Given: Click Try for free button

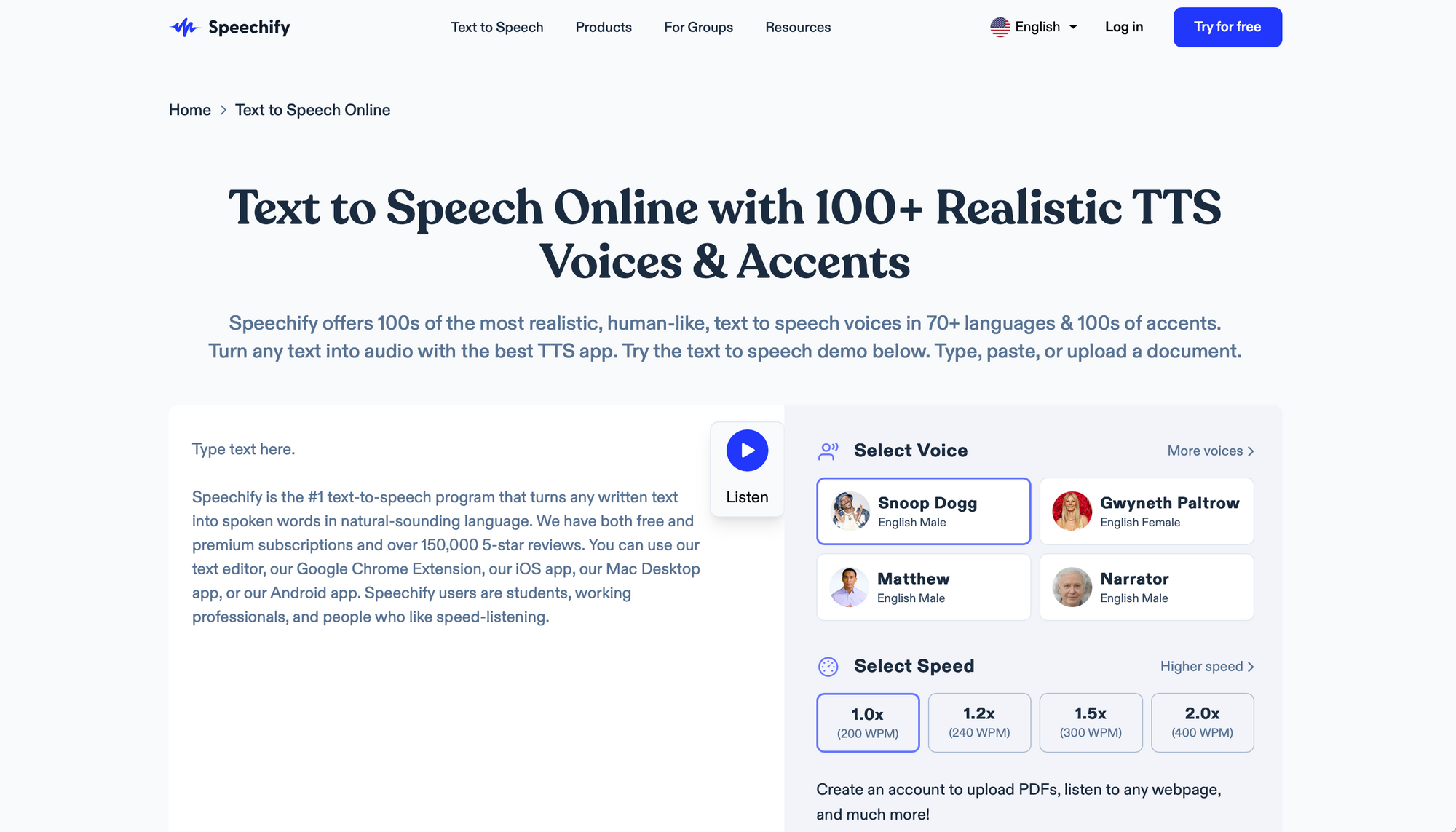Looking at the screenshot, I should click(x=1227, y=27).
